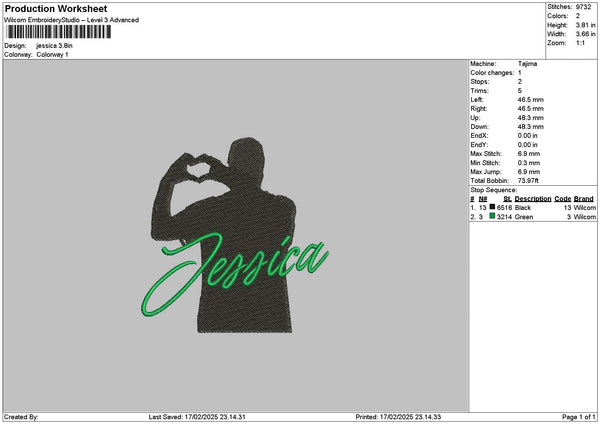Click the Total Bobbin value
Image resolution: width=600 pixels, height=424 pixels.
coord(528,181)
